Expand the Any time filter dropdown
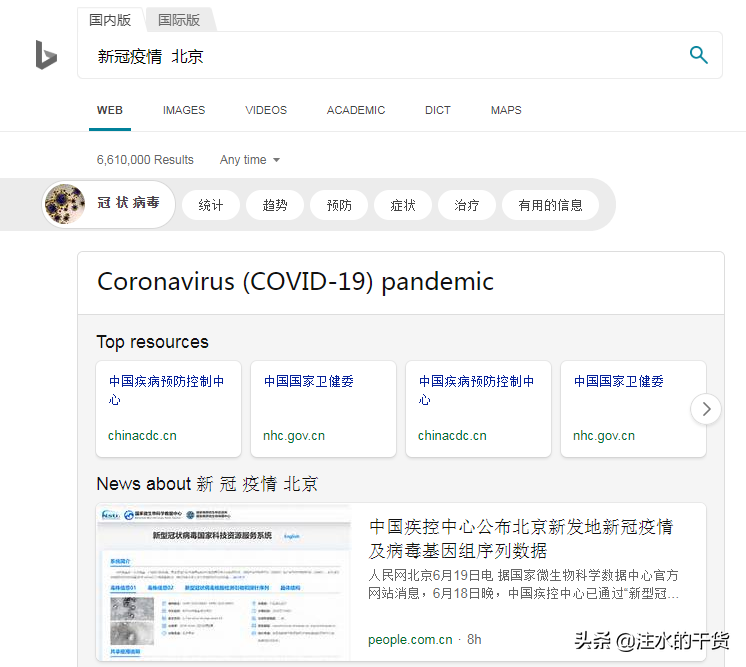The image size is (746, 667). [249, 160]
